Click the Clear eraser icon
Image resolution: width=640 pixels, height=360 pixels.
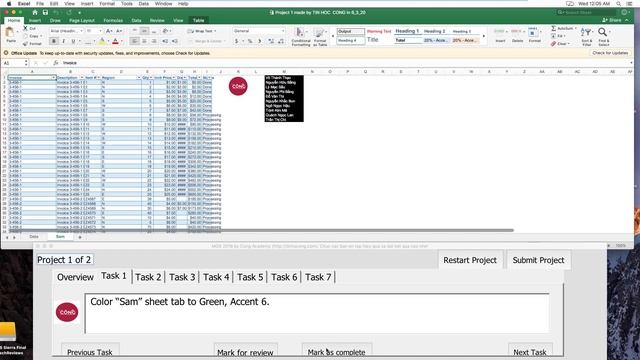tap(554, 43)
